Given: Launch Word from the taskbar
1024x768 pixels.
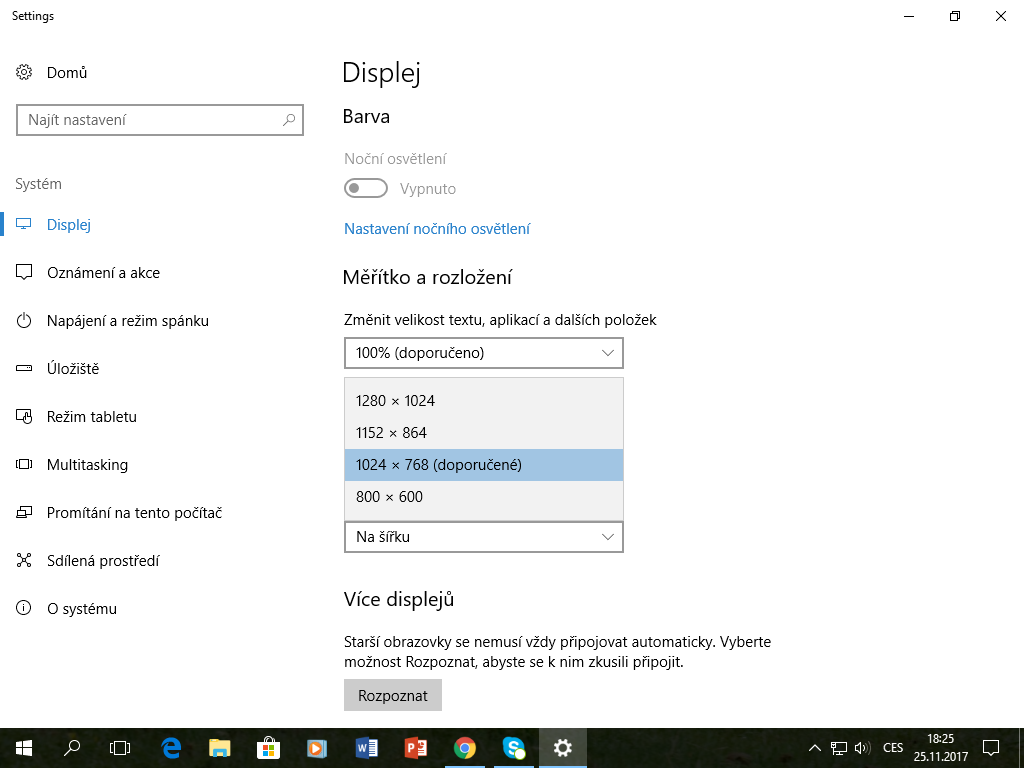Looking at the screenshot, I should (366, 748).
